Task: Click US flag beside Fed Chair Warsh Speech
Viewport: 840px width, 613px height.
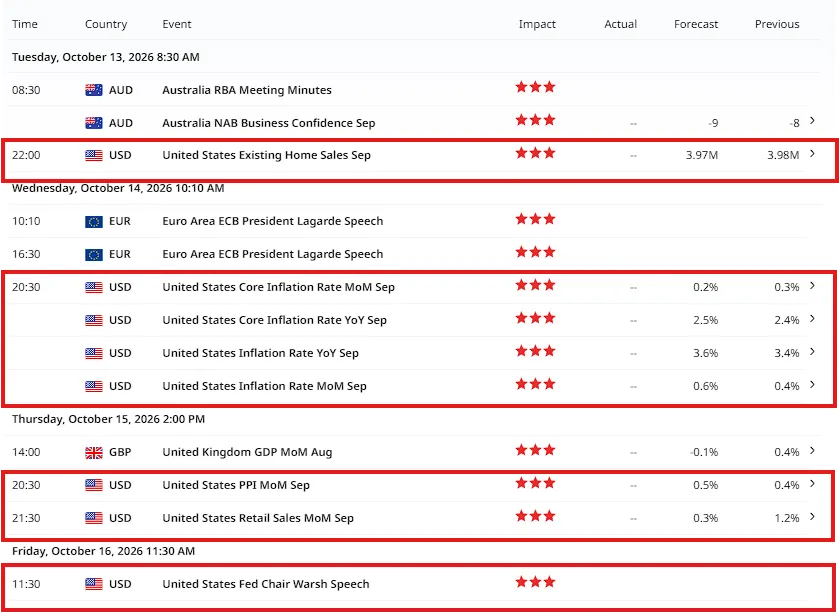Action: 94,584
